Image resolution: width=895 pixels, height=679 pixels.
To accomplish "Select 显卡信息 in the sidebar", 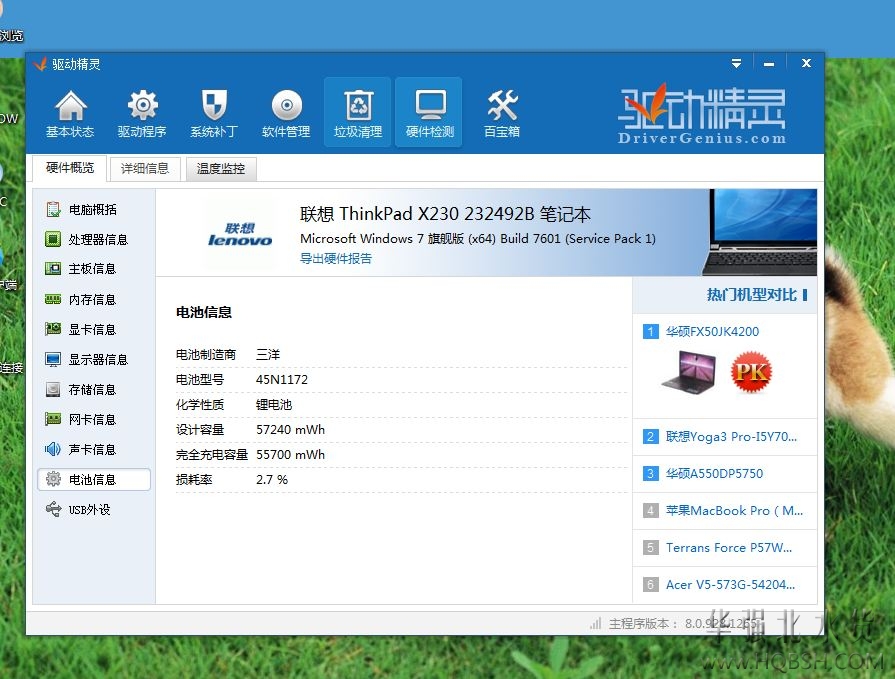I will 94,329.
